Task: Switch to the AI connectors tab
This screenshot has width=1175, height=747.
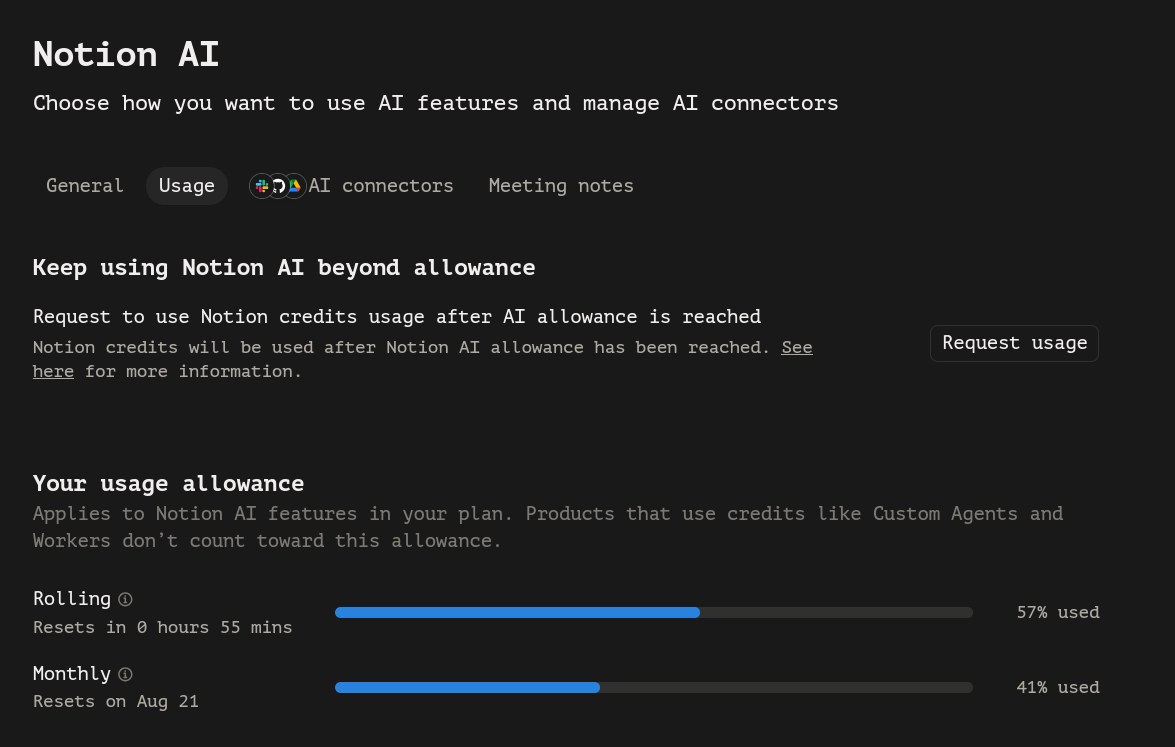Action: coord(351,186)
